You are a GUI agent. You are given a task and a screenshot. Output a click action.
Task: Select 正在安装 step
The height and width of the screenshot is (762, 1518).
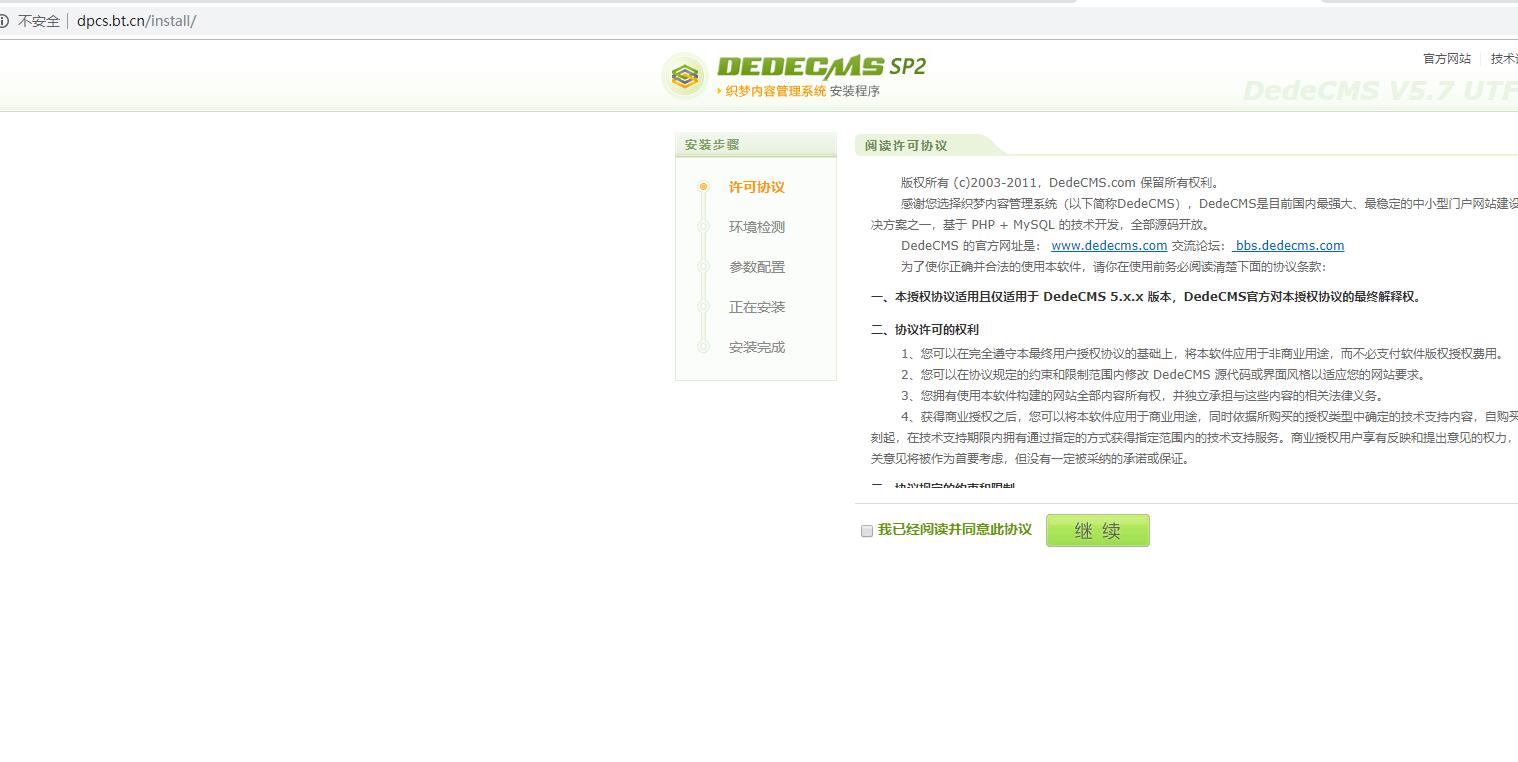pyautogui.click(x=756, y=307)
